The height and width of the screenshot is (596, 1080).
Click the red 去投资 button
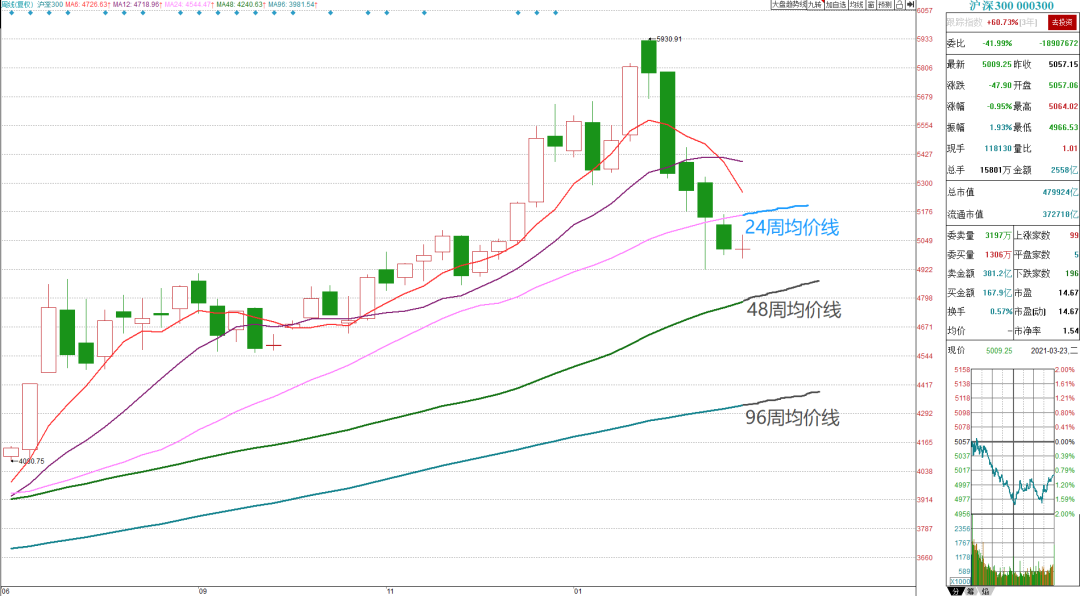[x=1061, y=22]
